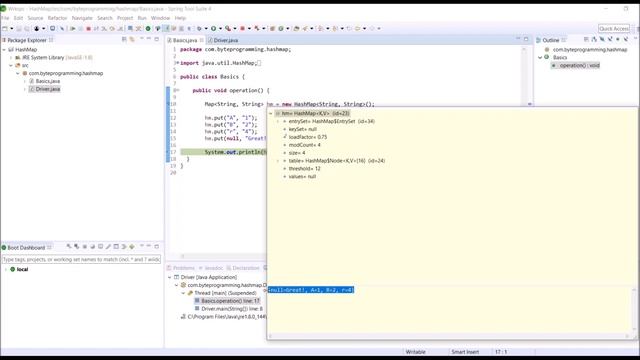The height and width of the screenshot is (360, 640).
Task: Click the New file toolbar icon
Action: click(x=5, y=29)
